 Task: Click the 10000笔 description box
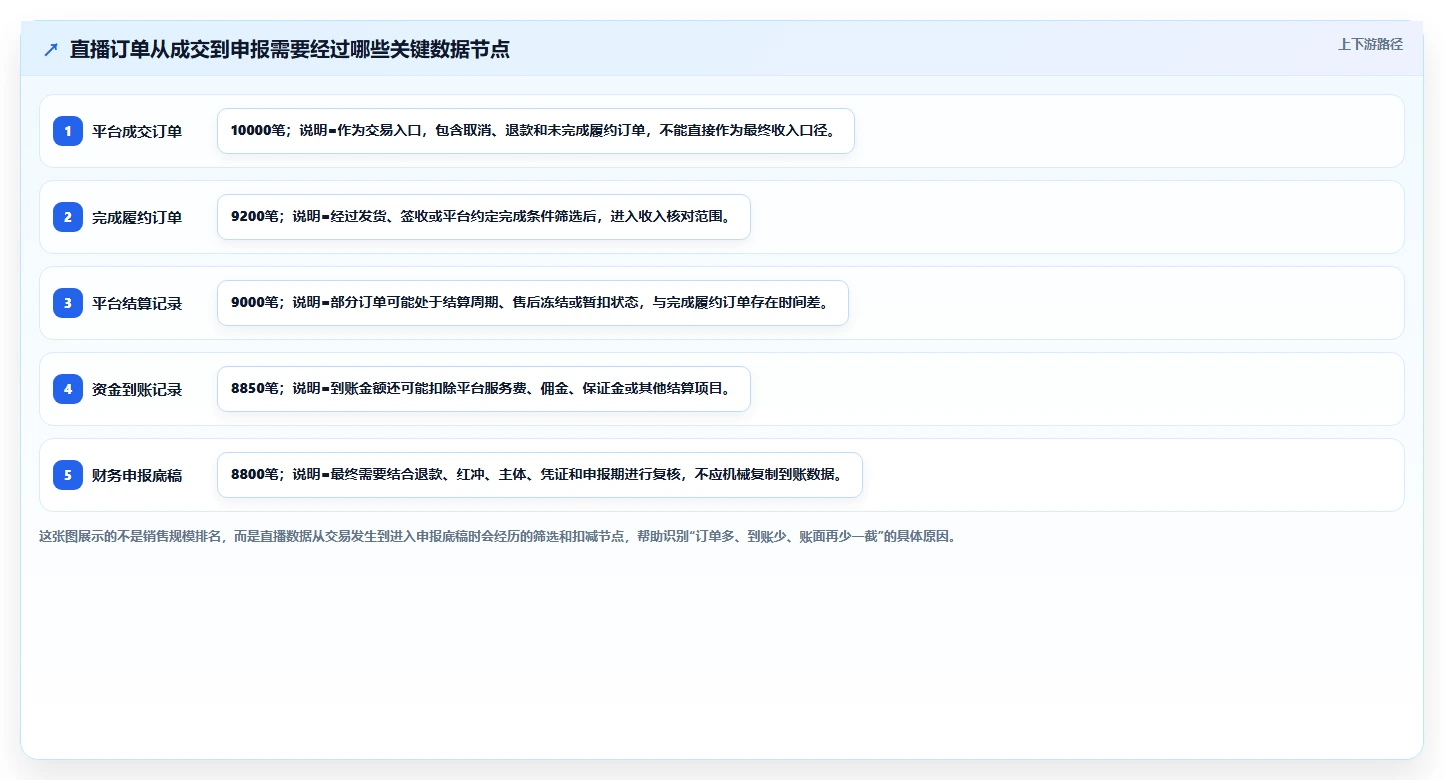(x=536, y=131)
